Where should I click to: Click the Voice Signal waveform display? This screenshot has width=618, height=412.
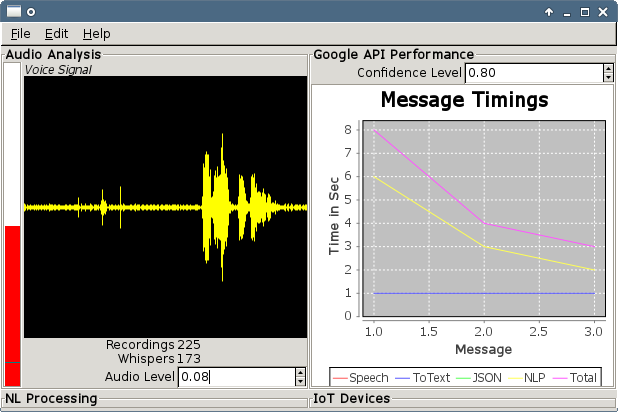coord(166,207)
